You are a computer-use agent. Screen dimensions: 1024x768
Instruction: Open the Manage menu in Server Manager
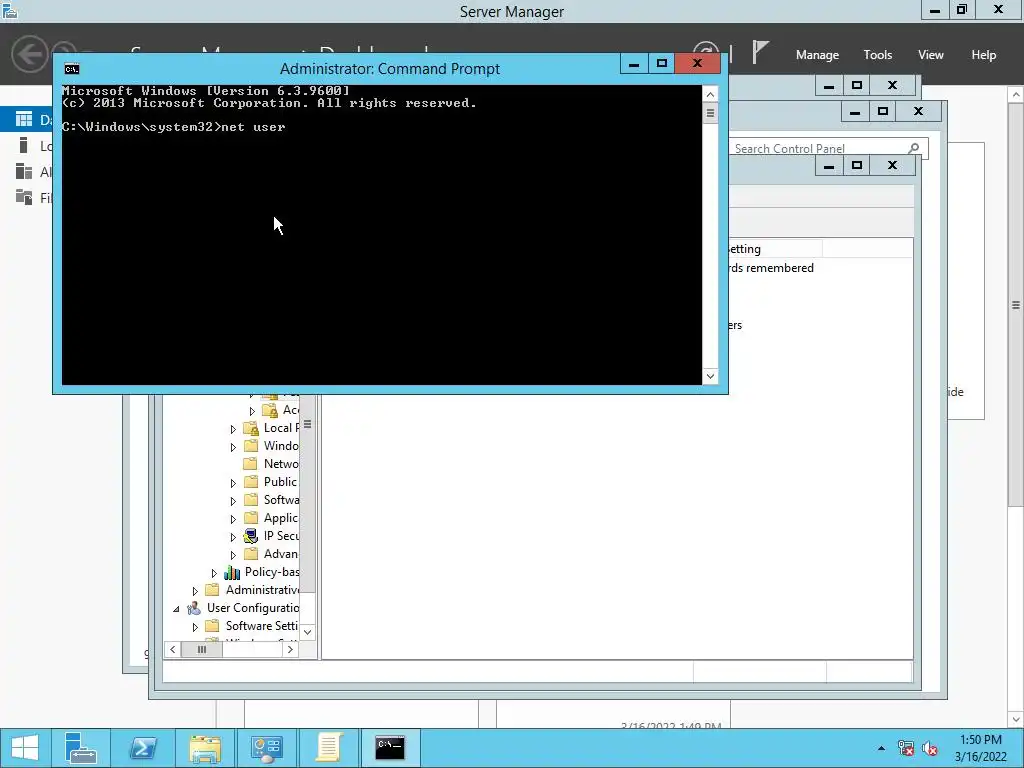(x=817, y=55)
